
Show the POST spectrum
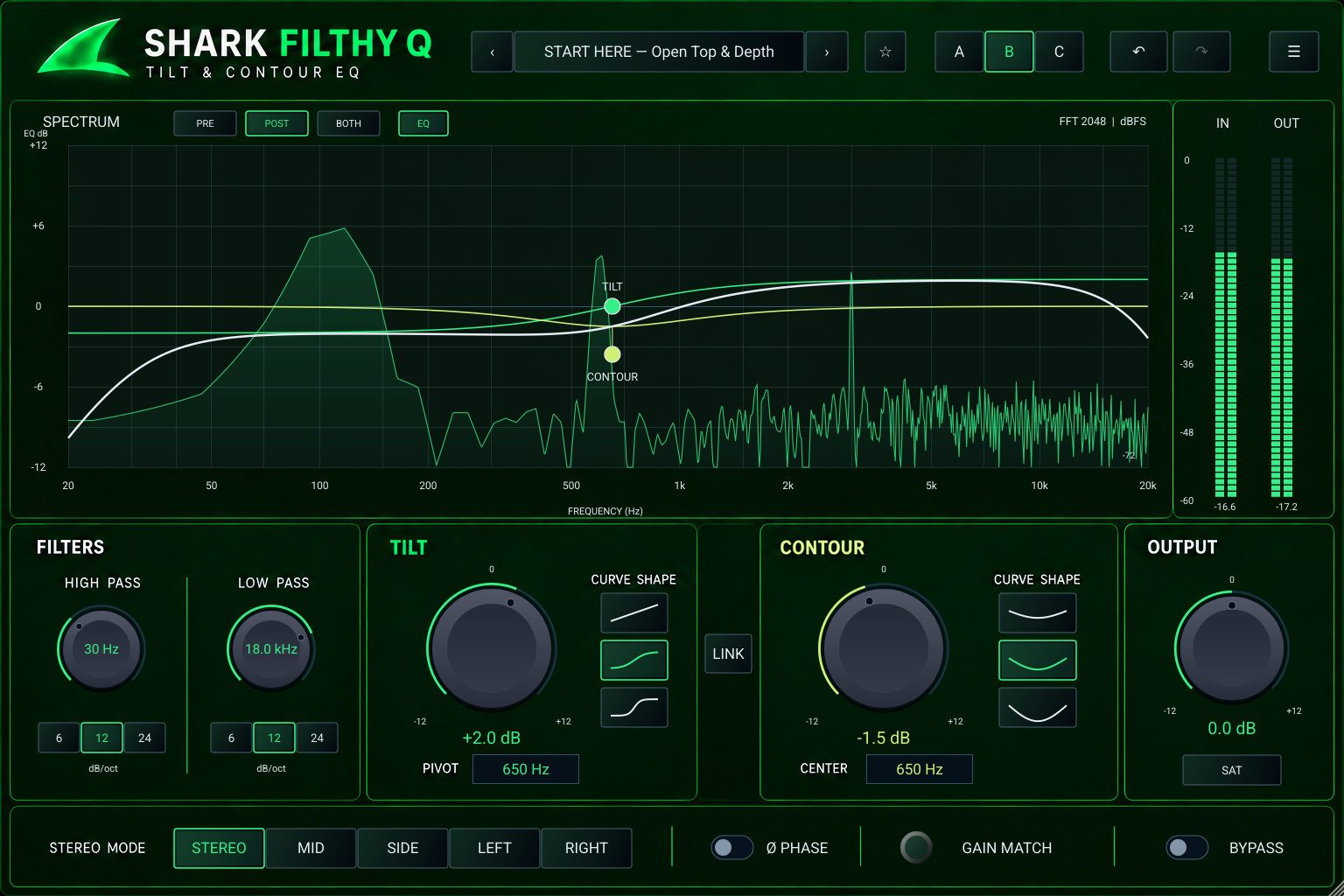276,123
